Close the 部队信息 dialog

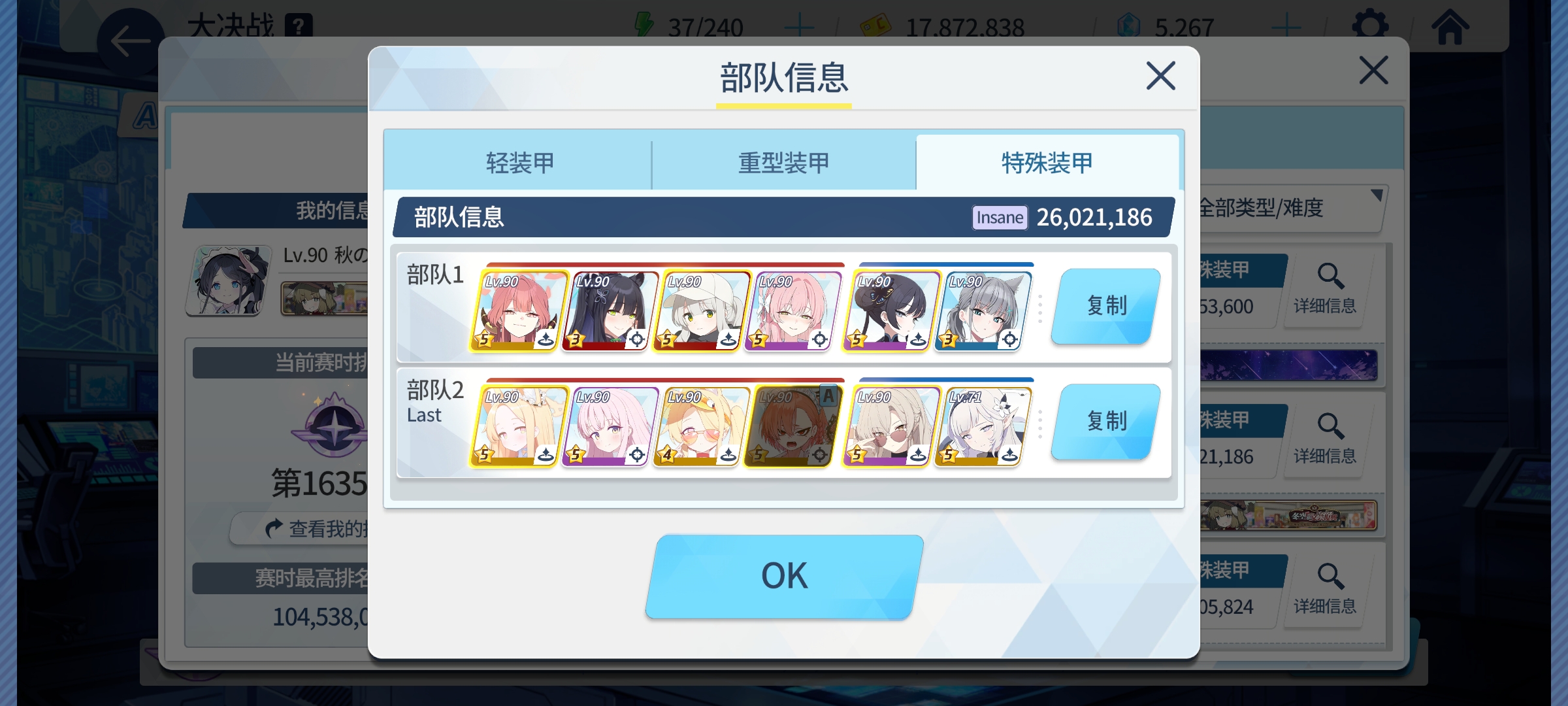pyautogui.click(x=1160, y=76)
